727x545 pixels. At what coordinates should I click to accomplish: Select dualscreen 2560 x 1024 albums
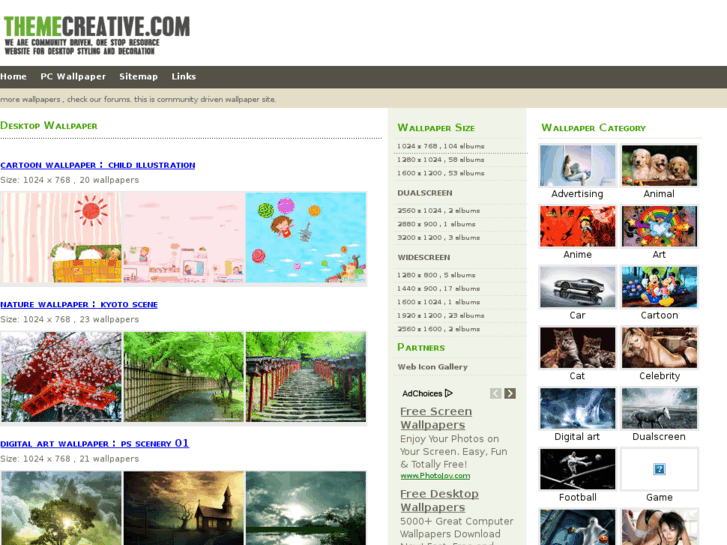438,211
